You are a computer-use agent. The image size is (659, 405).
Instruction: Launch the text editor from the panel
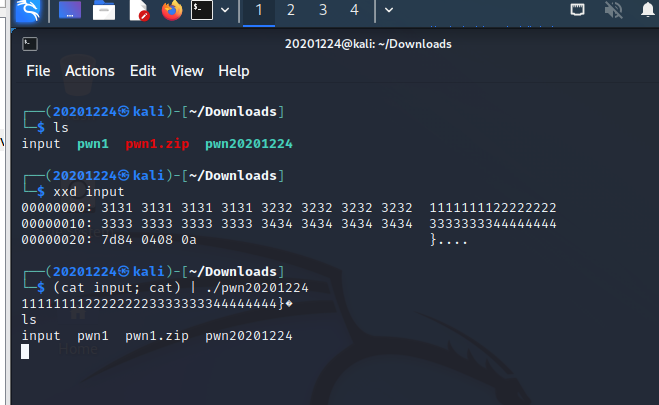(x=139, y=10)
